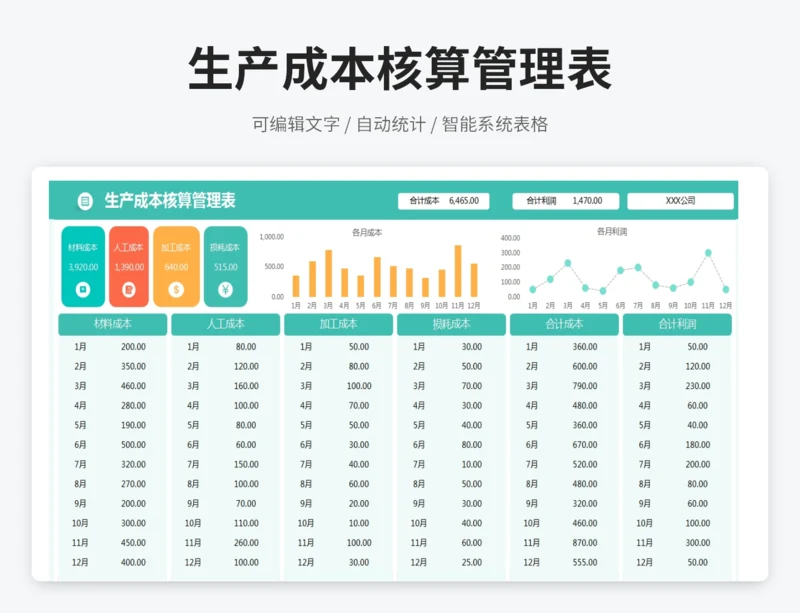
Task: Click the 人工成本 7月 value 150.00
Action: (x=246, y=464)
